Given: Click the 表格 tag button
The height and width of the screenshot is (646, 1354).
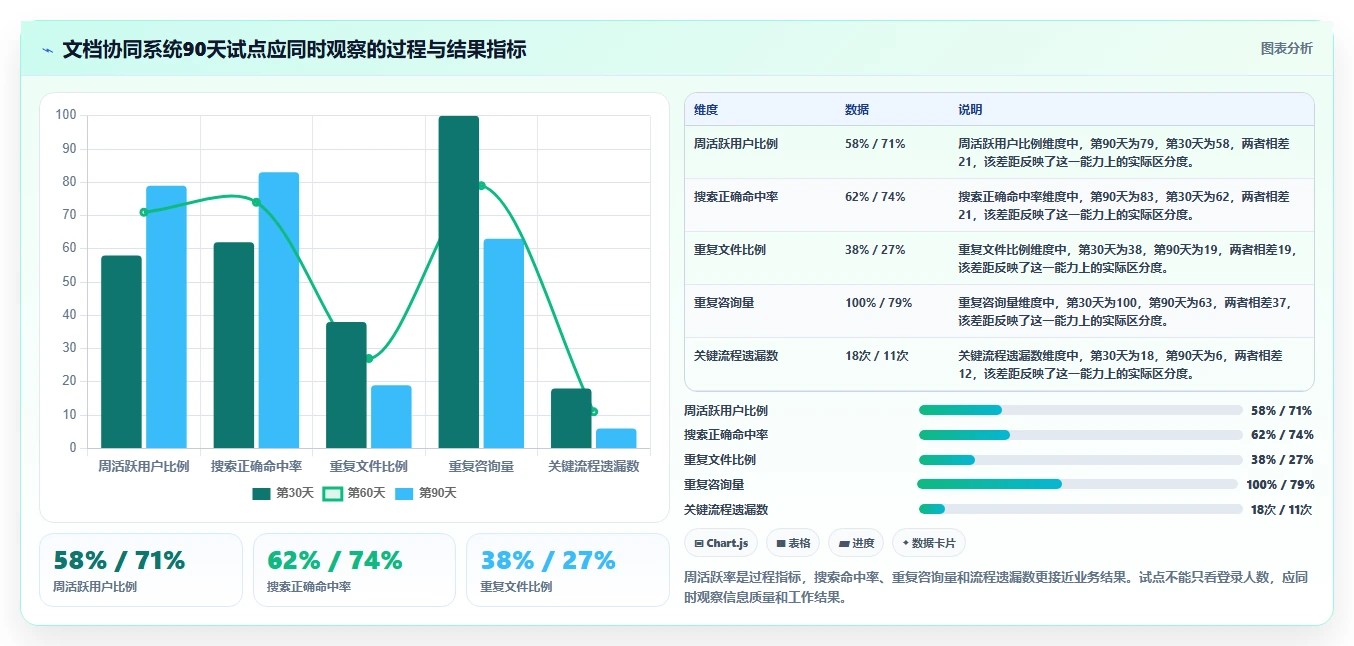Looking at the screenshot, I should click(x=793, y=543).
